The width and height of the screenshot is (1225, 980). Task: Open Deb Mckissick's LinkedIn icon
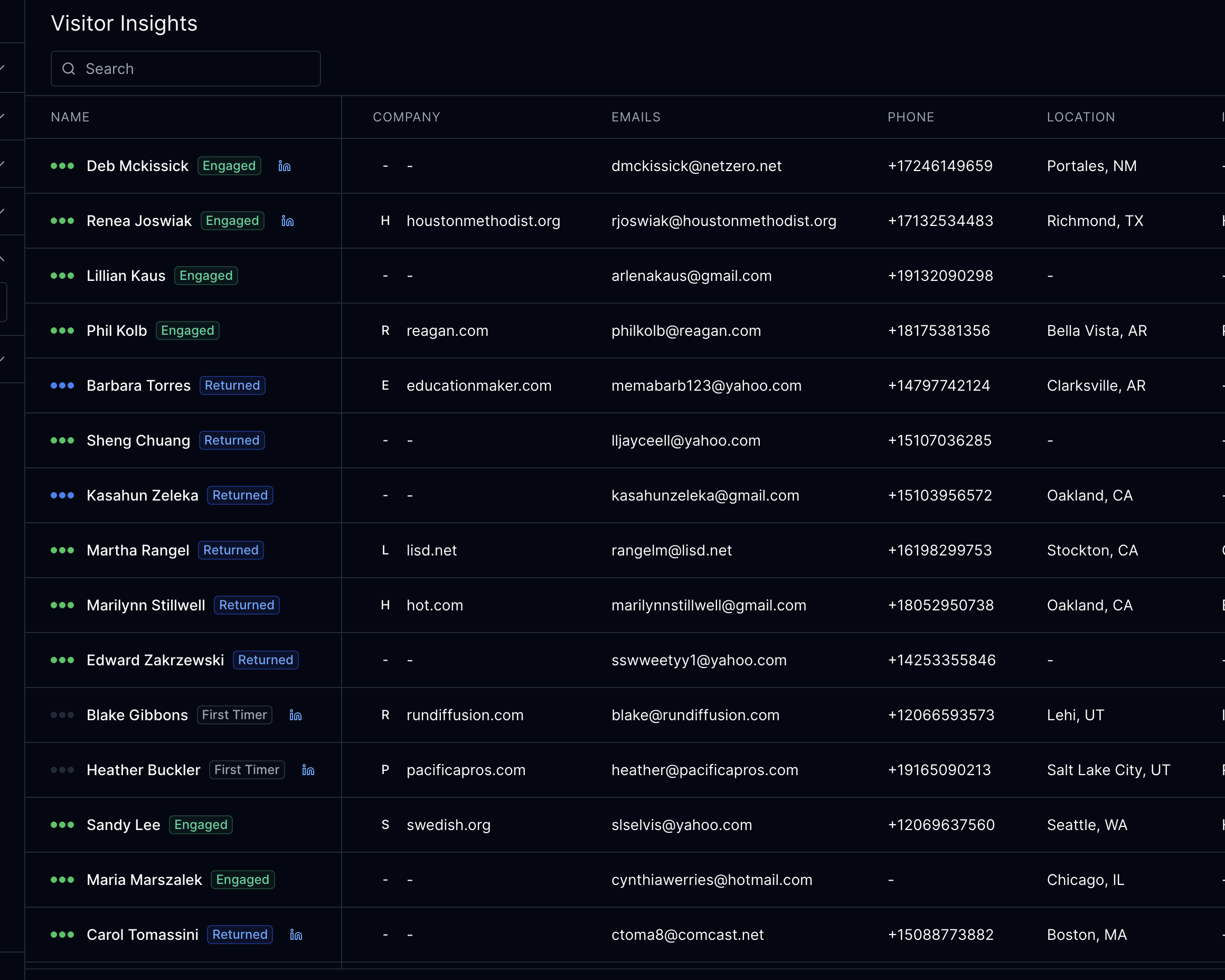[x=284, y=166]
